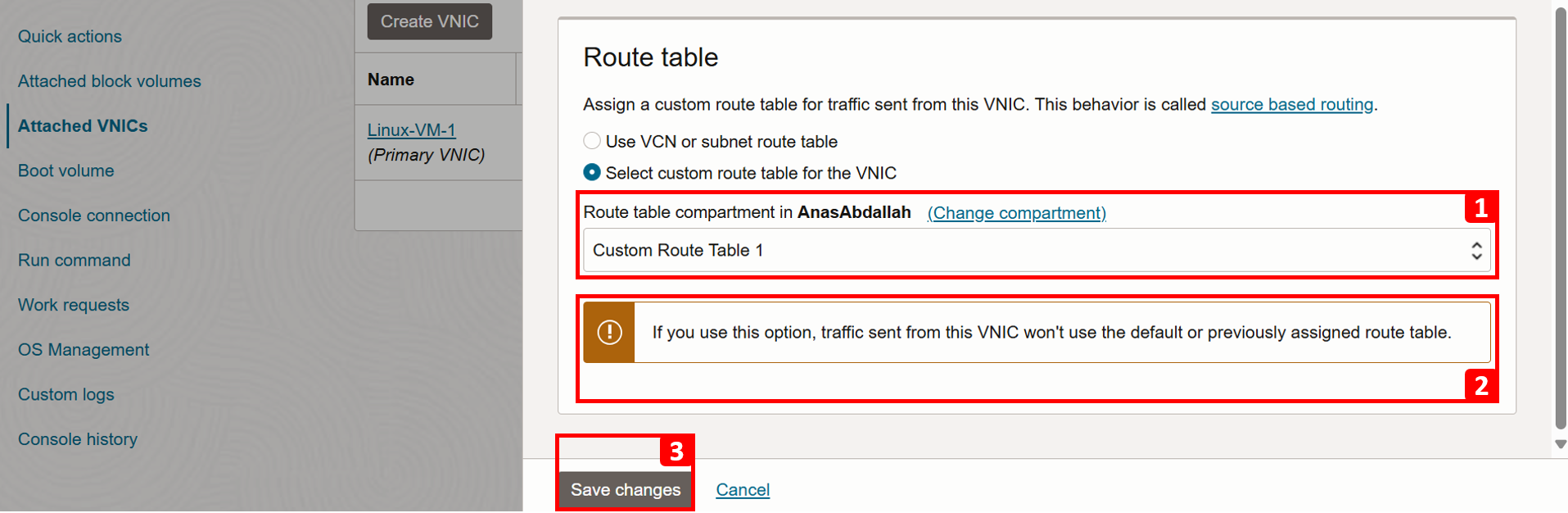Click the warning exclamation icon
The width and height of the screenshot is (1568, 513).
point(609,332)
